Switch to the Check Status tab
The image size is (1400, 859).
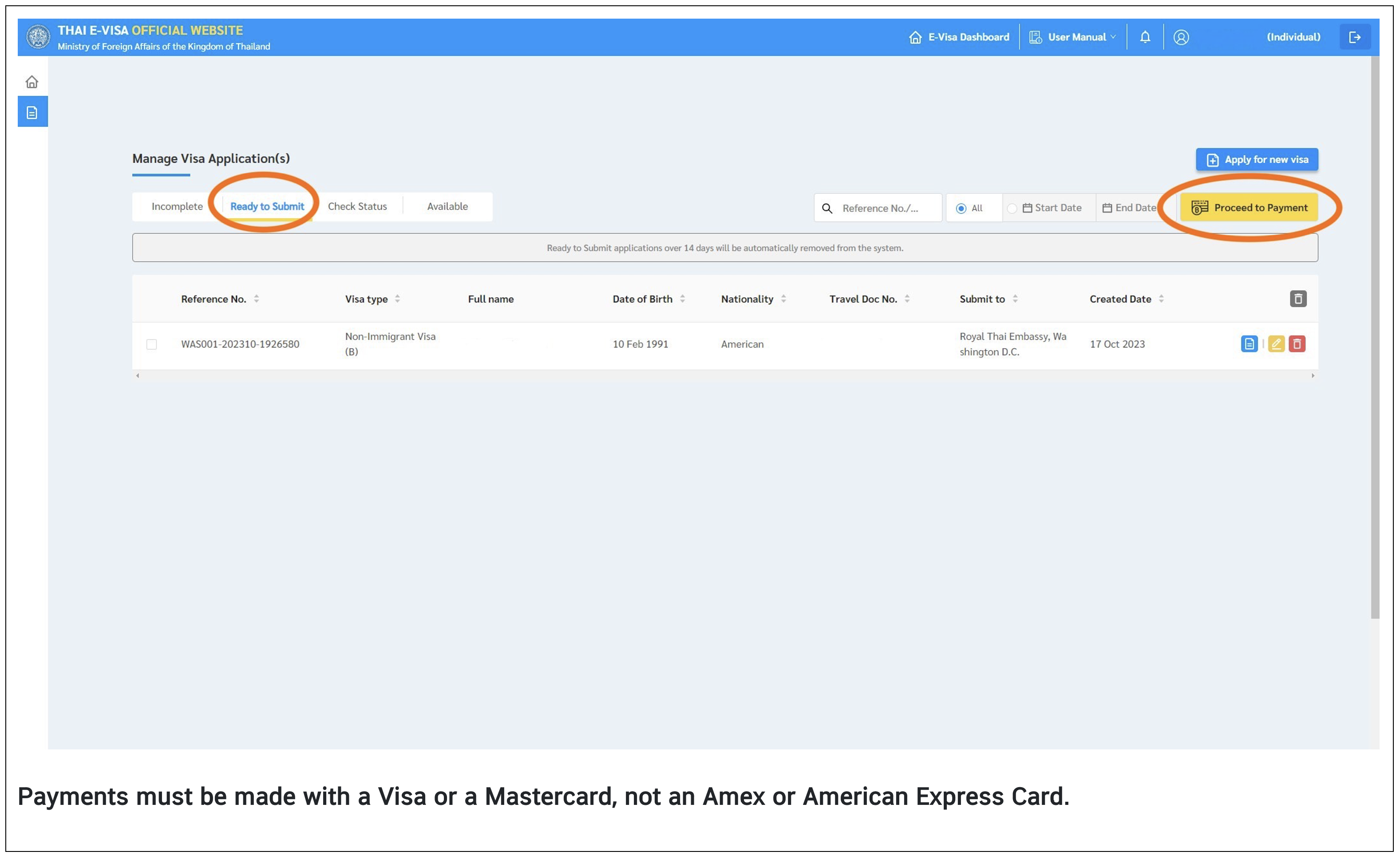coord(357,206)
